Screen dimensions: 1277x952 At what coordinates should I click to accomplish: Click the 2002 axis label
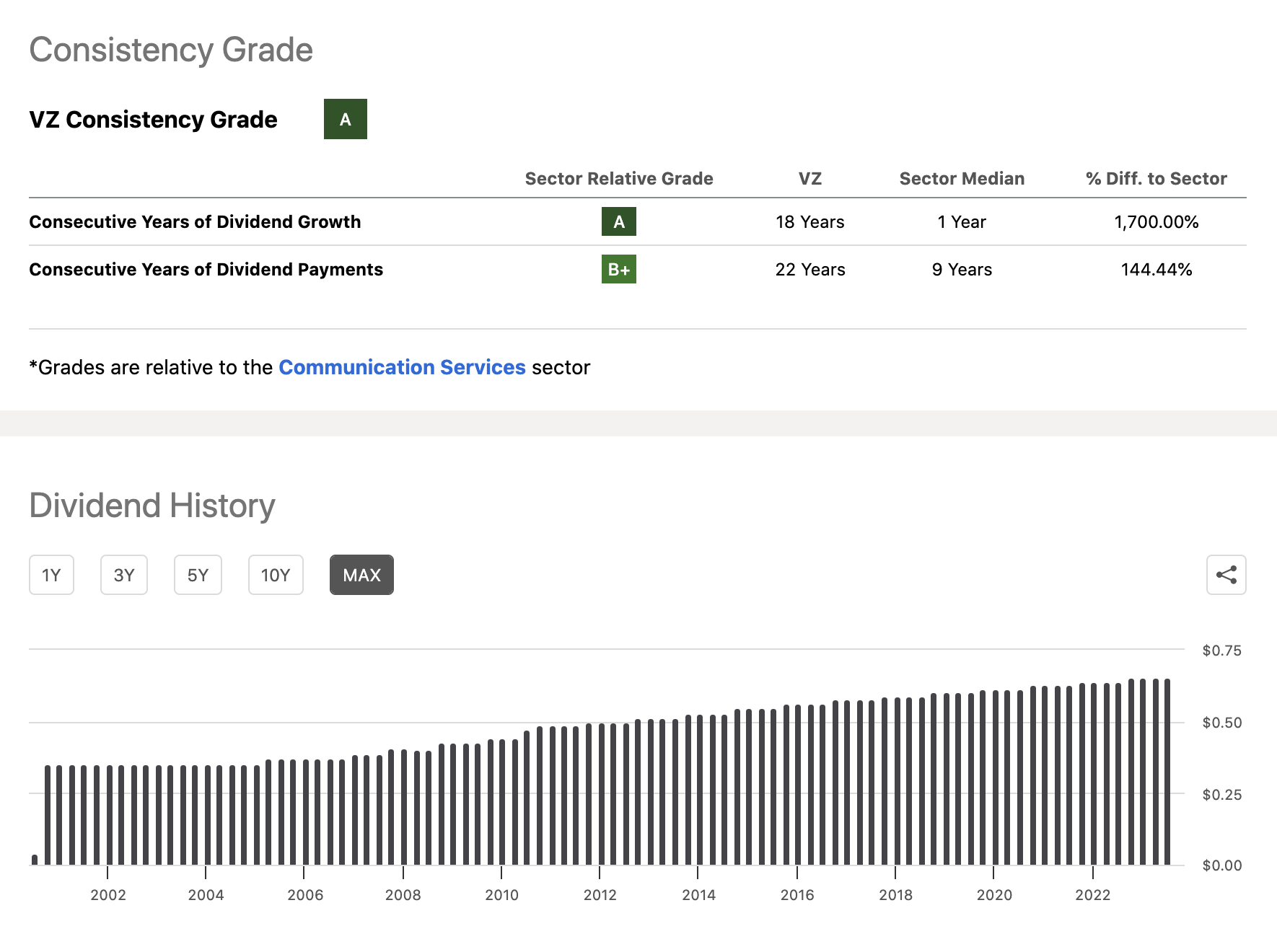108,894
